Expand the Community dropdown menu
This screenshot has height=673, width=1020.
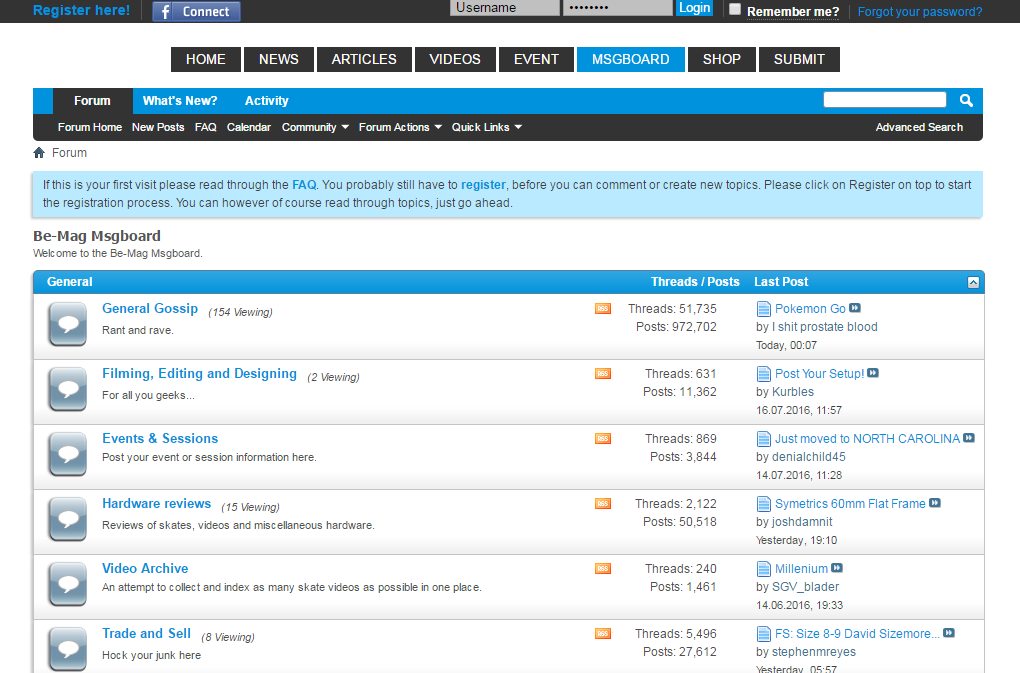315,128
